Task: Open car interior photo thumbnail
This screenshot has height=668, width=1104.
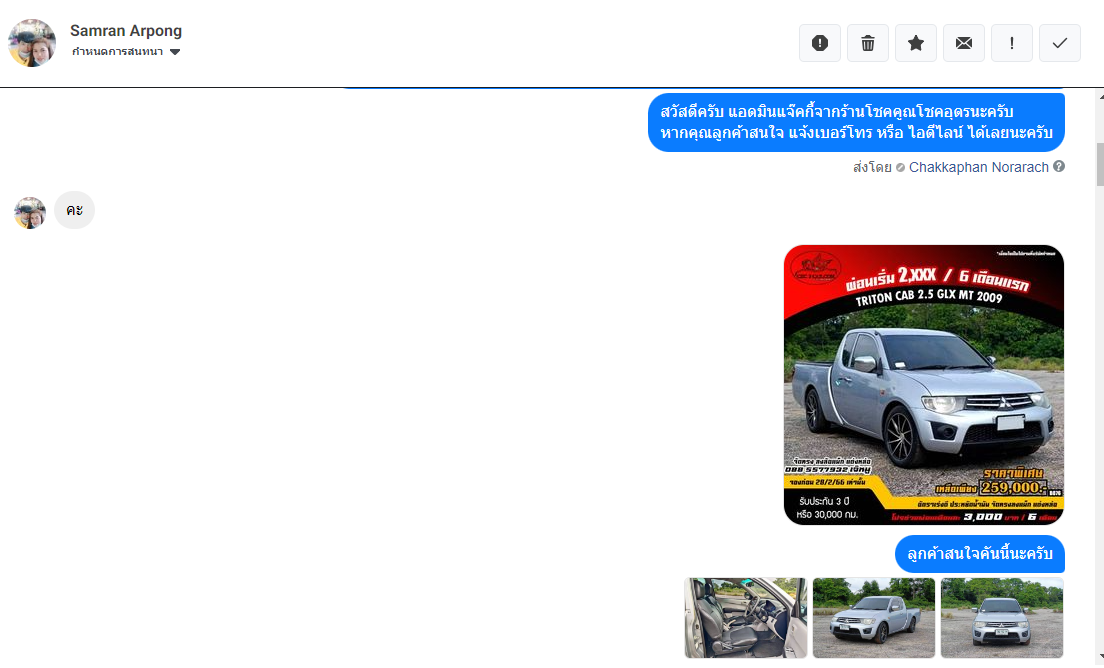Action: coord(746,617)
